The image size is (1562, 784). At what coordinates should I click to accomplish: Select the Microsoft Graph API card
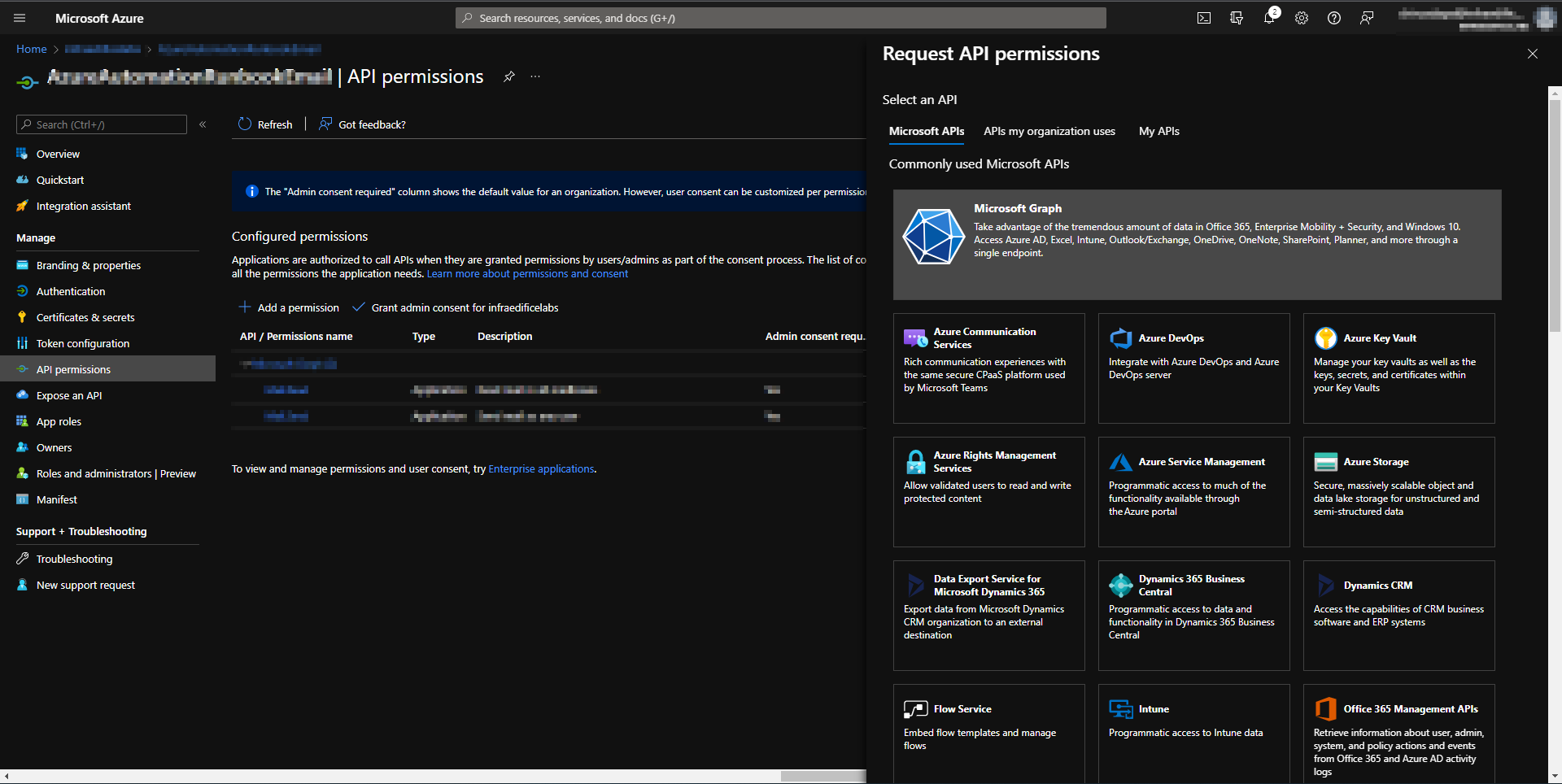[x=1198, y=245]
